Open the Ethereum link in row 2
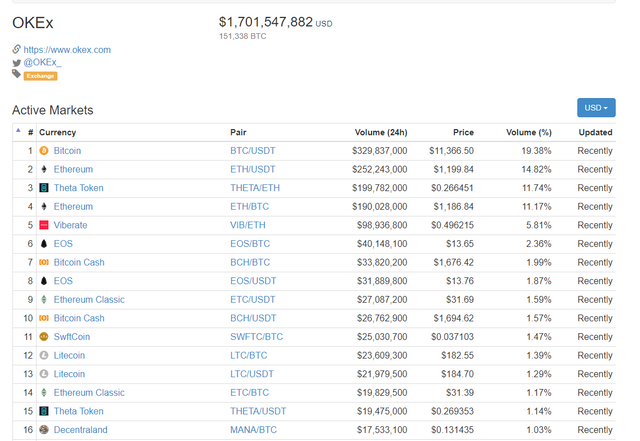The height and width of the screenshot is (441, 640). point(73,169)
